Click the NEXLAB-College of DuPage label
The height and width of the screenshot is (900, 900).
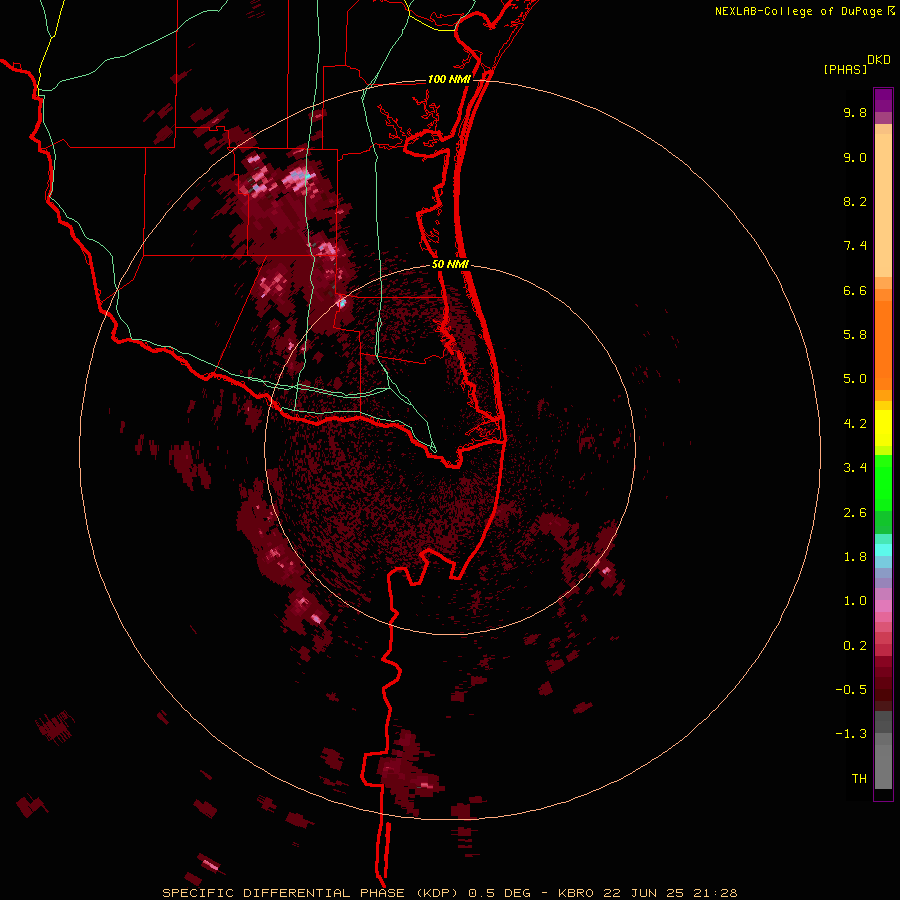tap(800, 11)
